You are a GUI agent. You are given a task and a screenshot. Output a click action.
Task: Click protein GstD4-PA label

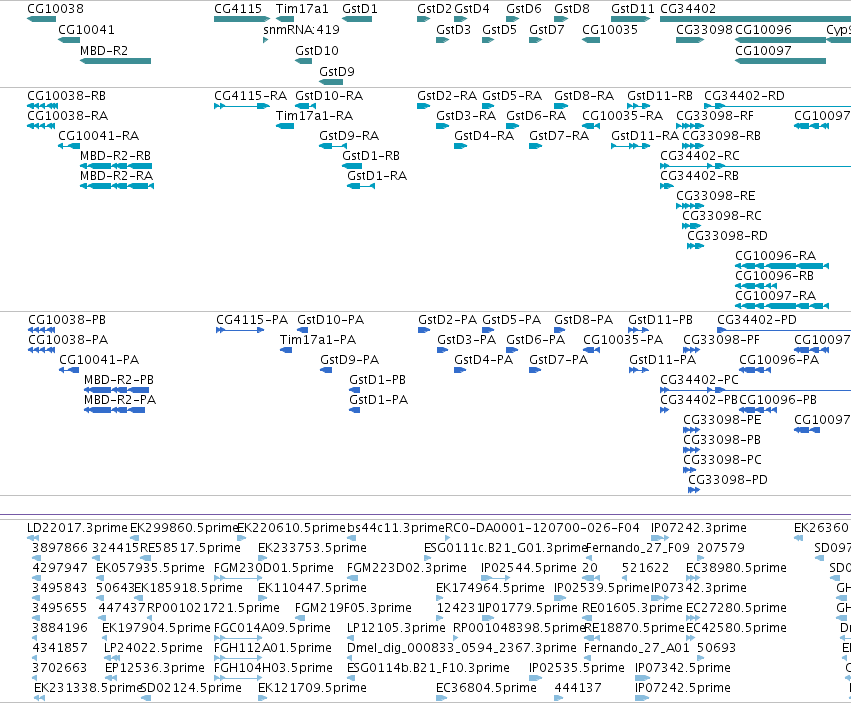pyautogui.click(x=483, y=360)
